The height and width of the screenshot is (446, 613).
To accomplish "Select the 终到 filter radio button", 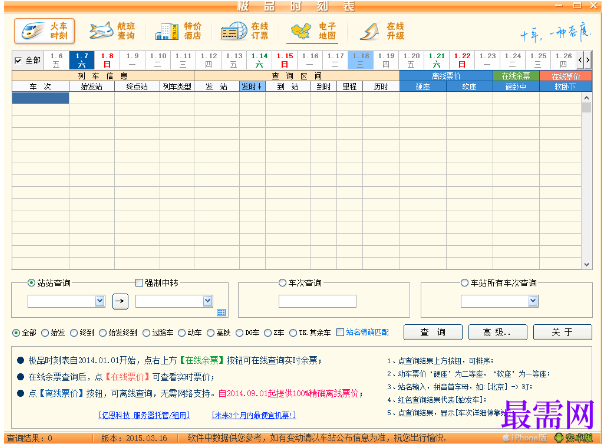I will pos(74,333).
